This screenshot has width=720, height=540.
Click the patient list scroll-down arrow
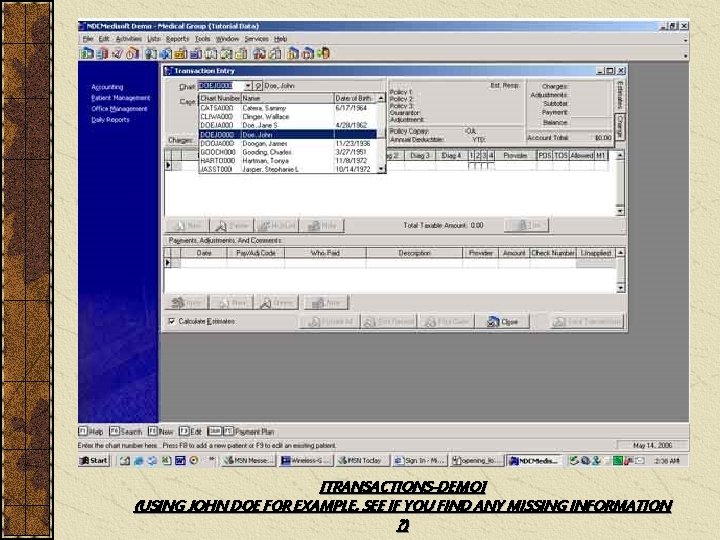coord(381,169)
